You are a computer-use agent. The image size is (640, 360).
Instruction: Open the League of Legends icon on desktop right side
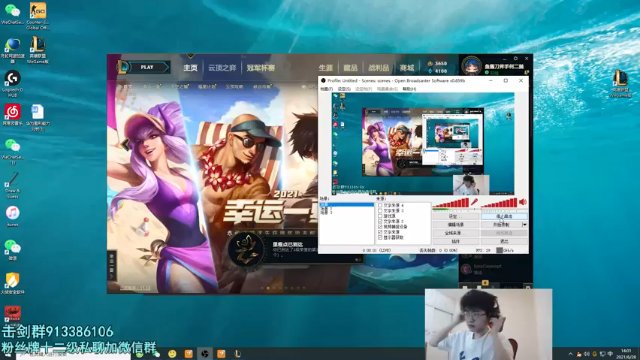(x=621, y=83)
